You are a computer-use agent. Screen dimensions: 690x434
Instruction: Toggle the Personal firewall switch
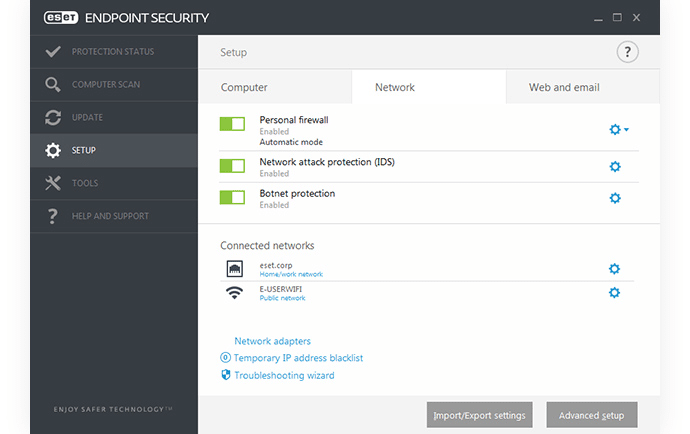[232, 124]
